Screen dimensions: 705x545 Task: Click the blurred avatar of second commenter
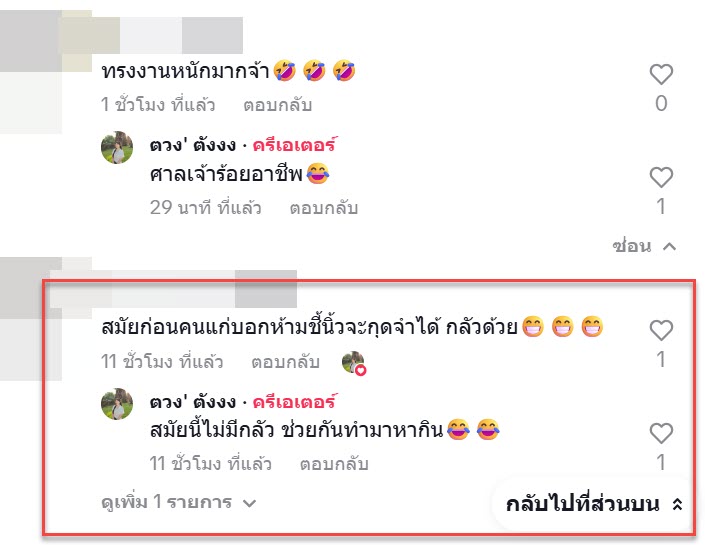tap(31, 319)
